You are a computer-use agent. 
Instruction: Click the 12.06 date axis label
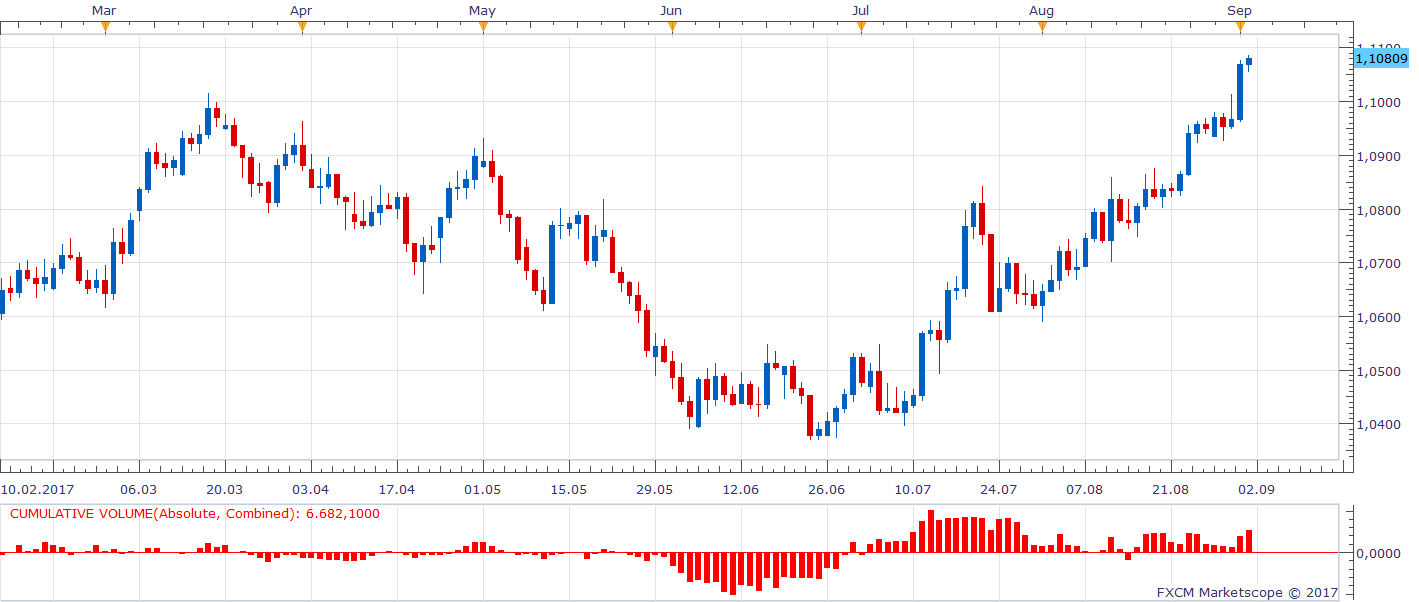pos(741,490)
